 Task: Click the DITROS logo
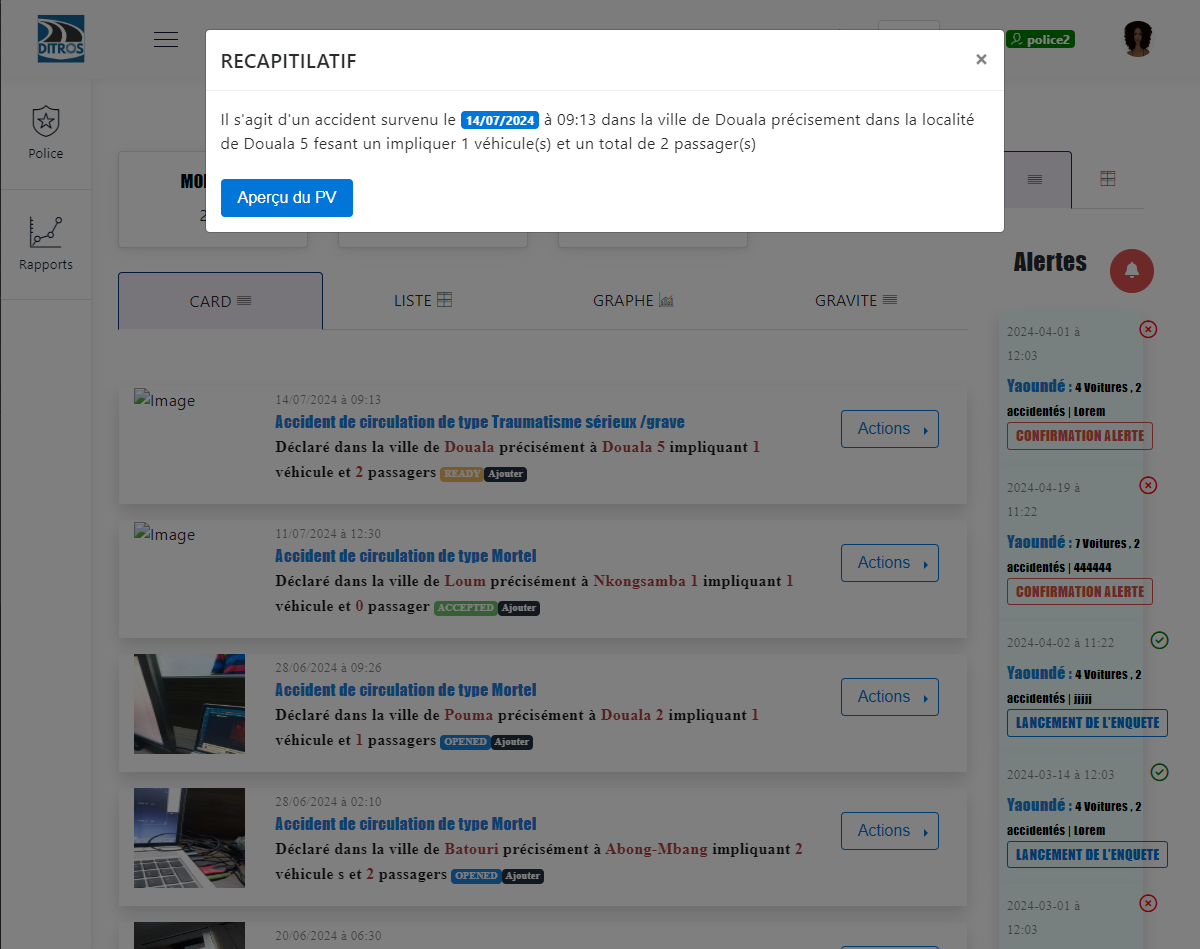coord(61,40)
